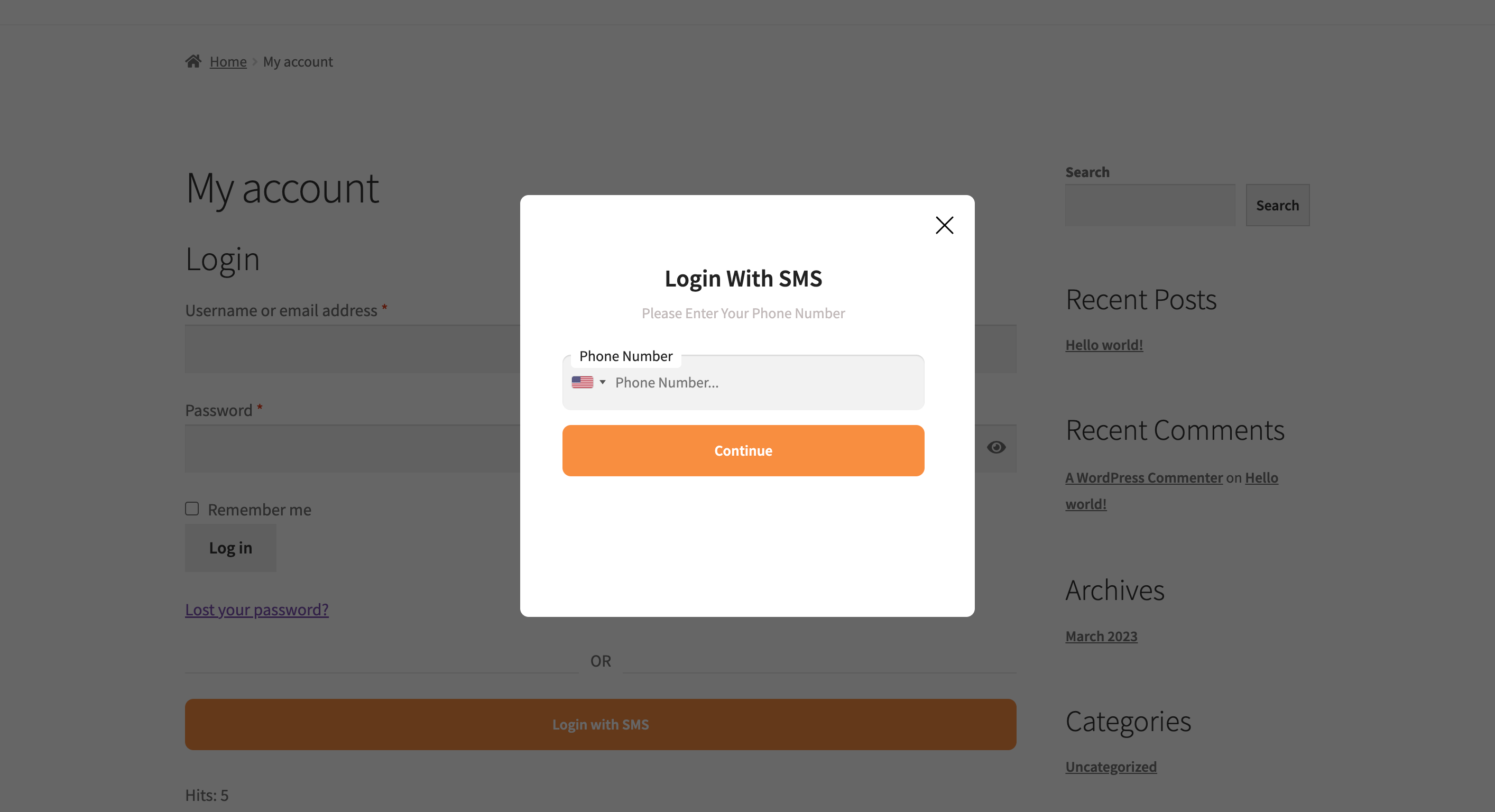Open the Lost your password link
This screenshot has height=812, width=1495.
pyautogui.click(x=256, y=610)
